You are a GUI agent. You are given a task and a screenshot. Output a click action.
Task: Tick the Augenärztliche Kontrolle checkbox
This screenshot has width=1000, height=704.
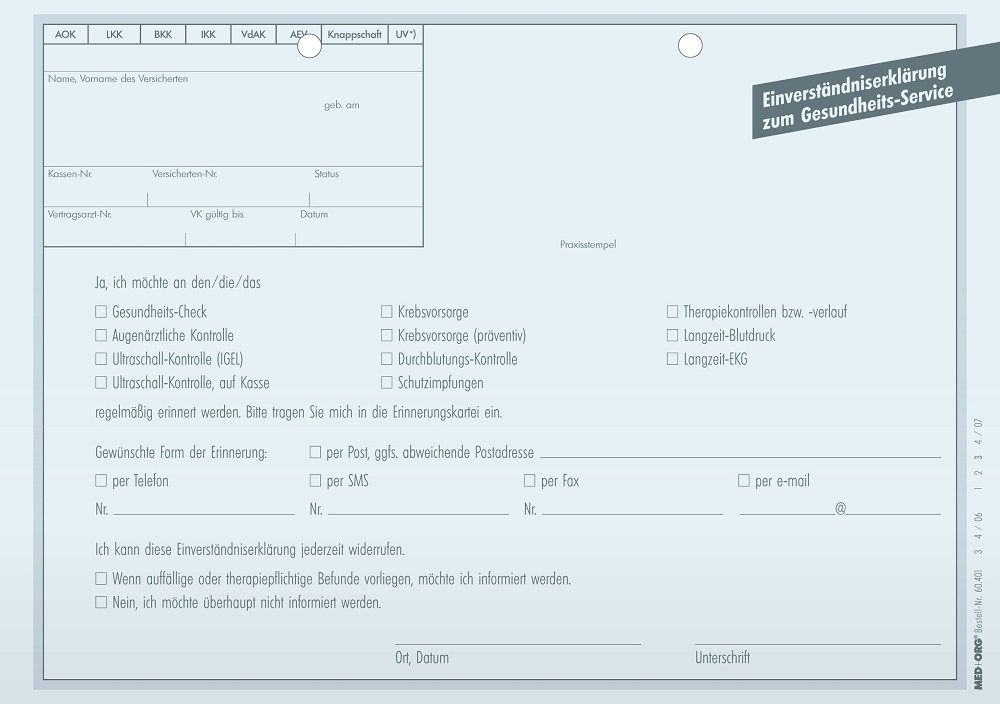[101, 335]
